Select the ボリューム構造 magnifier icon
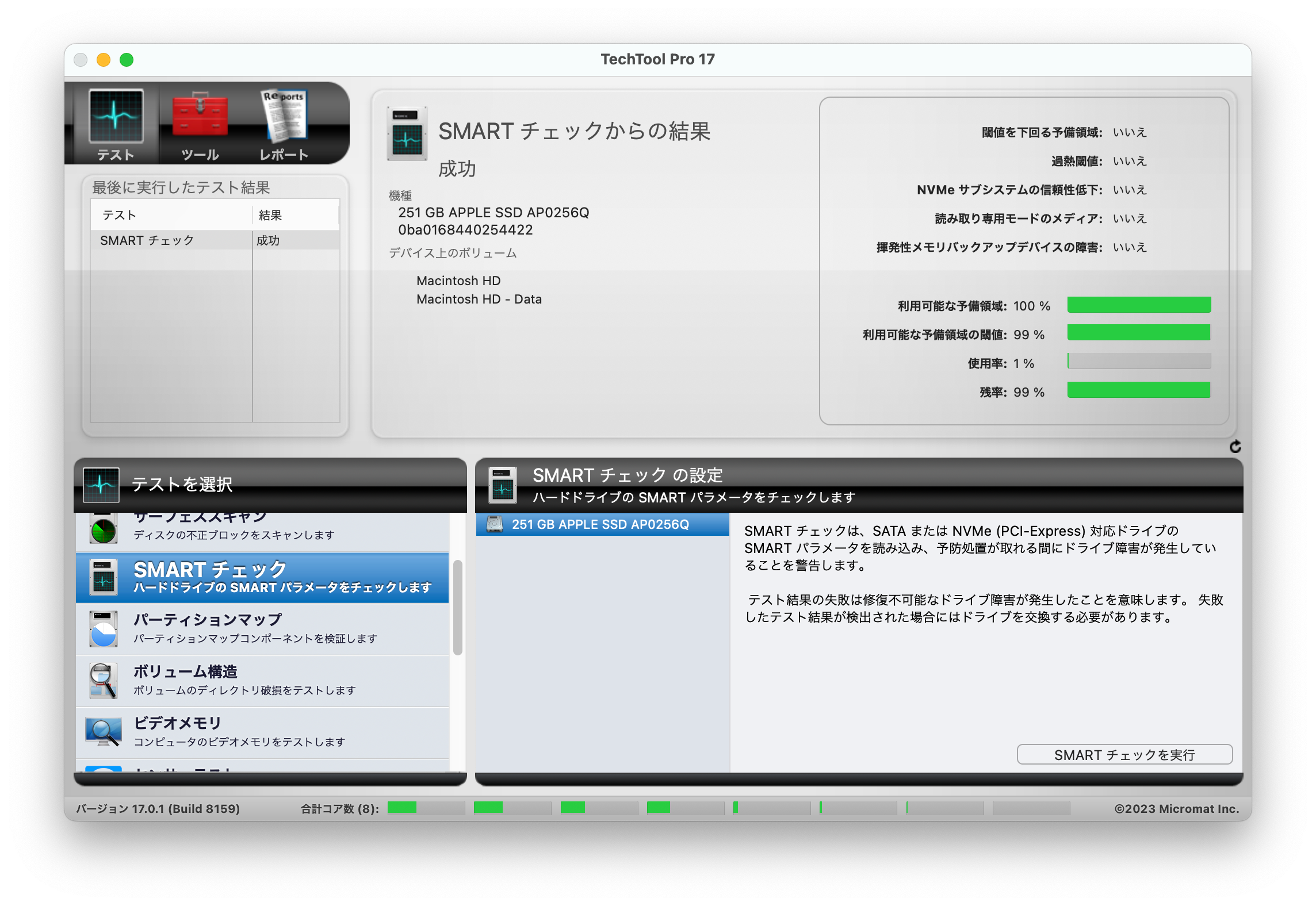This screenshot has width=1316, height=906. 104,680
